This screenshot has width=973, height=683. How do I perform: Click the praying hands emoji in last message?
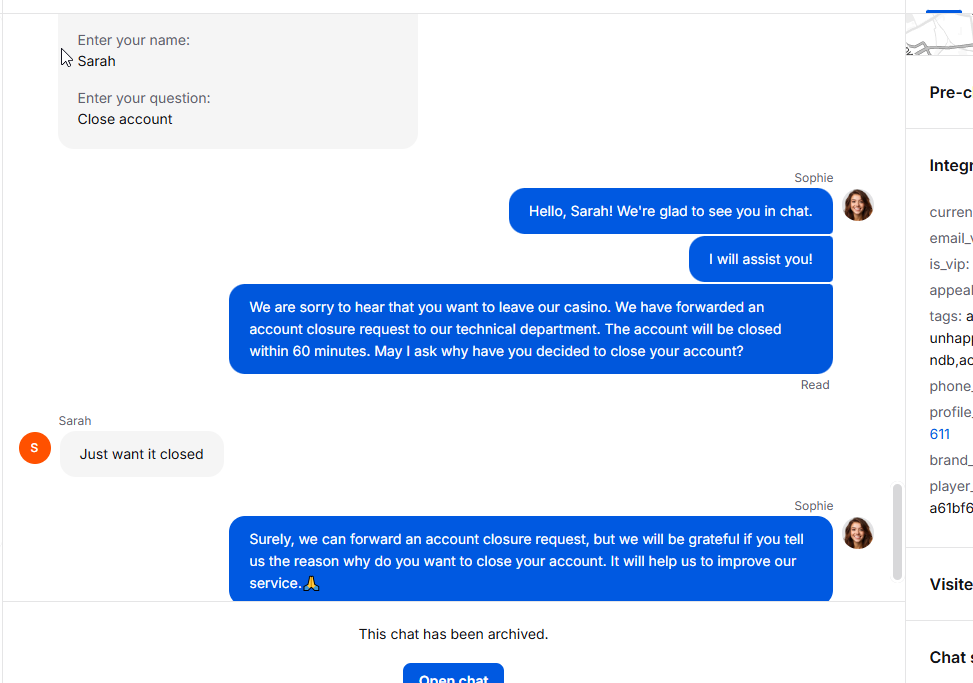(311, 583)
